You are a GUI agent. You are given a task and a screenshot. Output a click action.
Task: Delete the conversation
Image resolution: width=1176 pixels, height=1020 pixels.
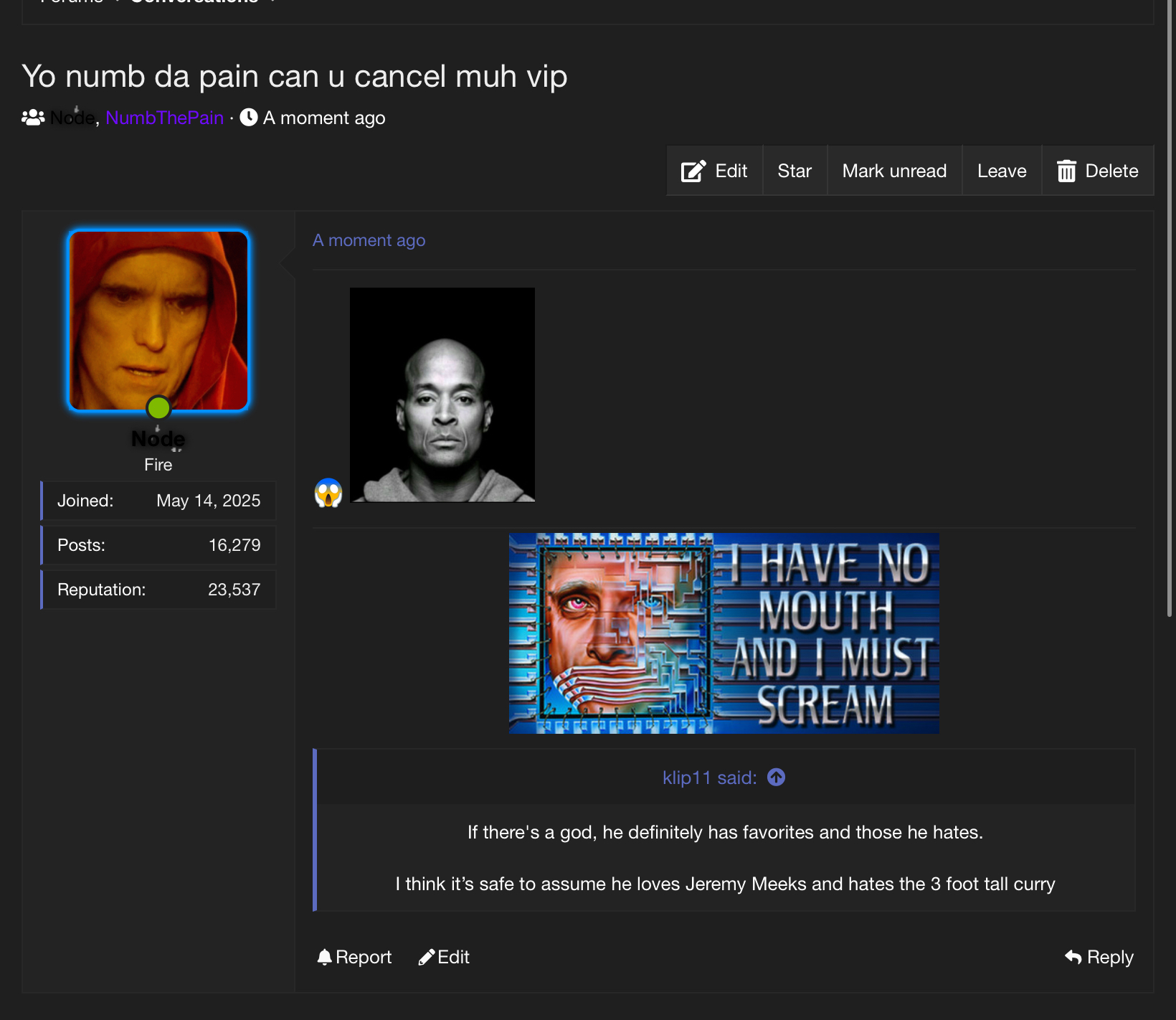(x=1097, y=171)
